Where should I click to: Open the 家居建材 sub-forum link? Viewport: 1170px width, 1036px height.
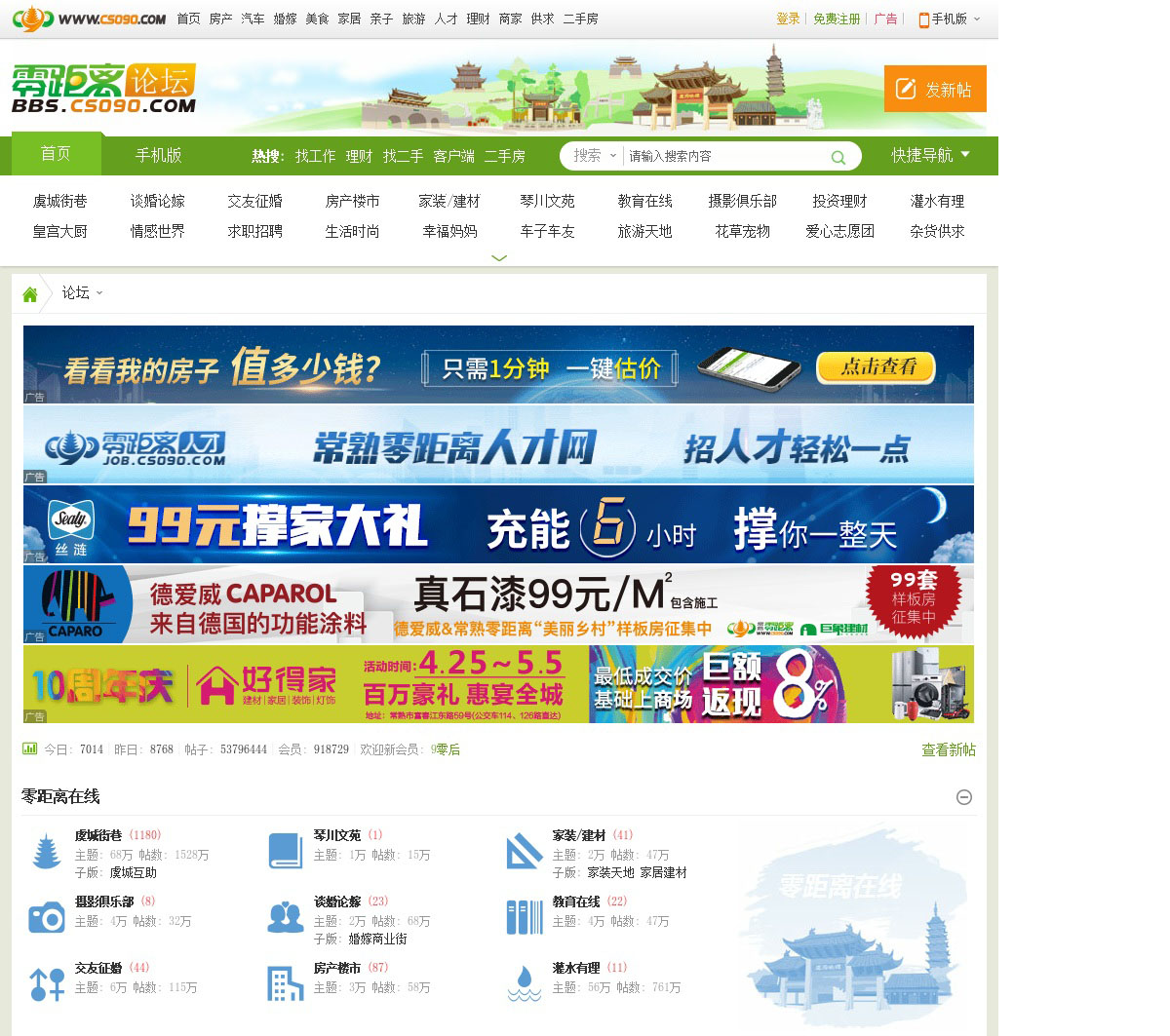click(x=663, y=873)
